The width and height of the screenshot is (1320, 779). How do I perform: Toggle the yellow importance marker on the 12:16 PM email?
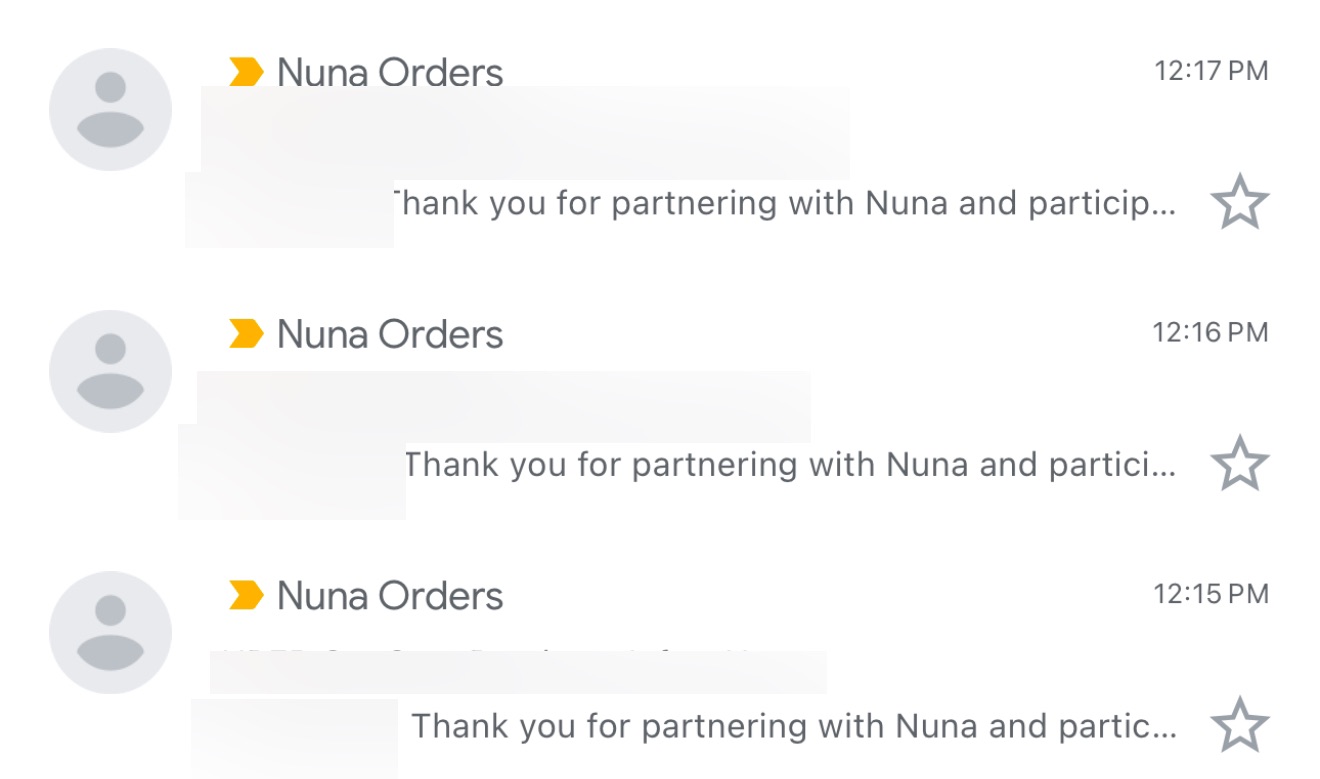(246, 334)
